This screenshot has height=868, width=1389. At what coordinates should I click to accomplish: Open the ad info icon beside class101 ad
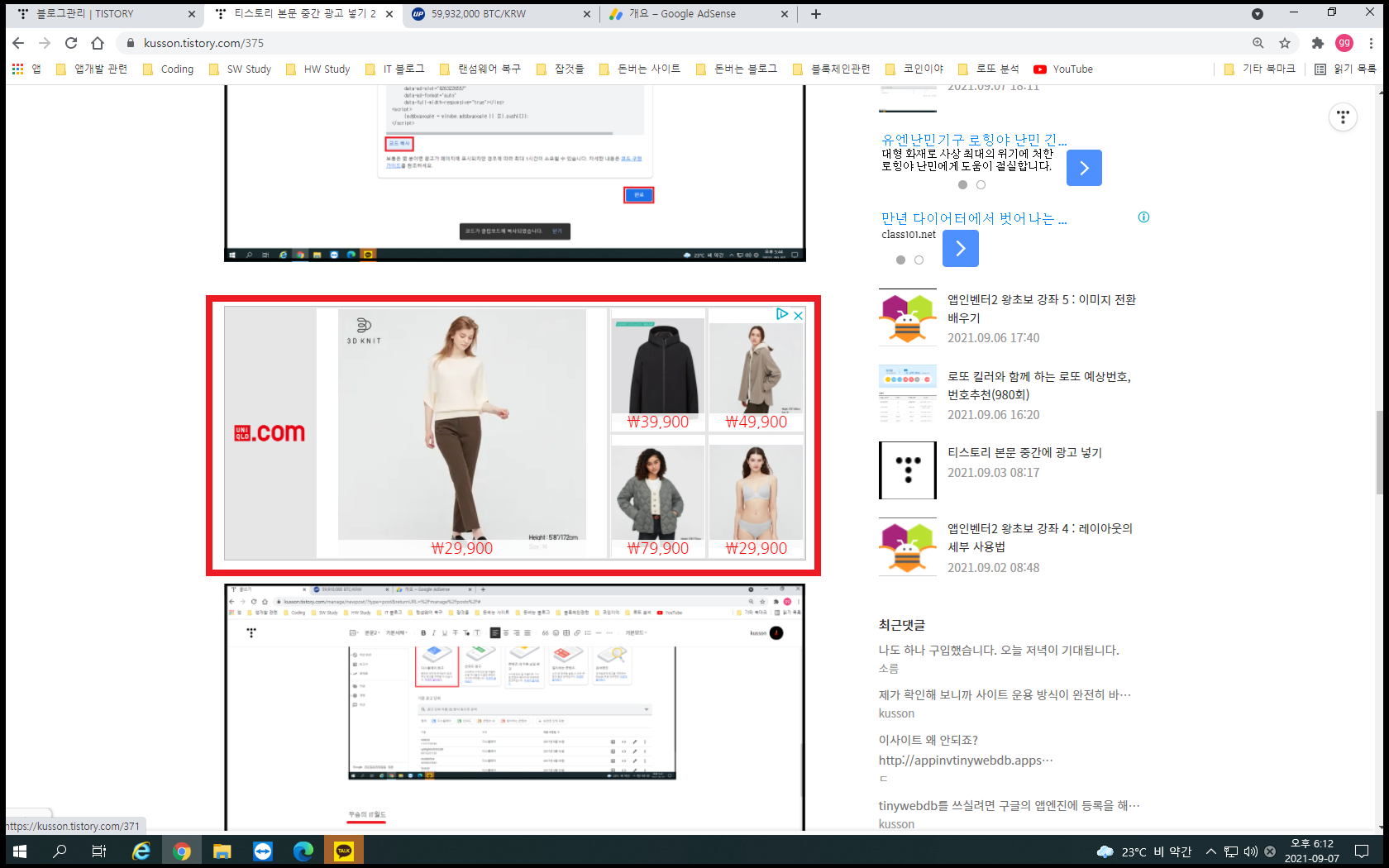(x=1143, y=217)
